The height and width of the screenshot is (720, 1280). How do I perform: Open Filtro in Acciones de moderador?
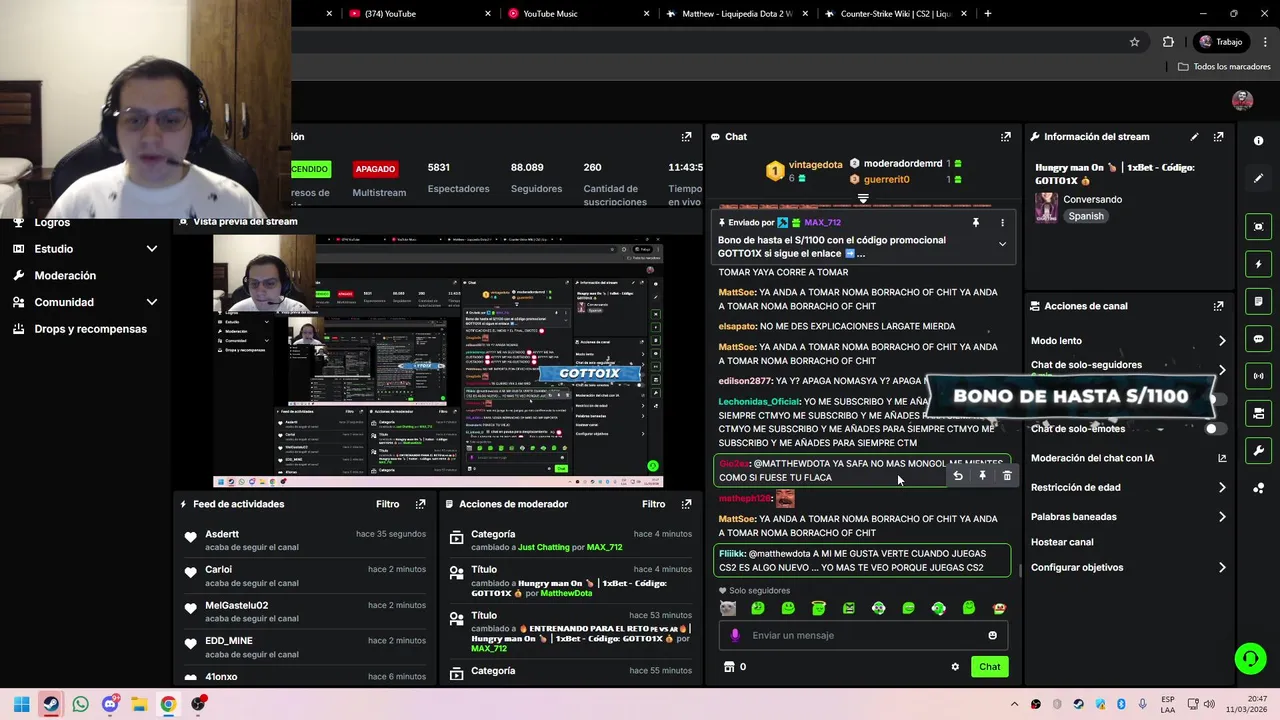(x=653, y=504)
